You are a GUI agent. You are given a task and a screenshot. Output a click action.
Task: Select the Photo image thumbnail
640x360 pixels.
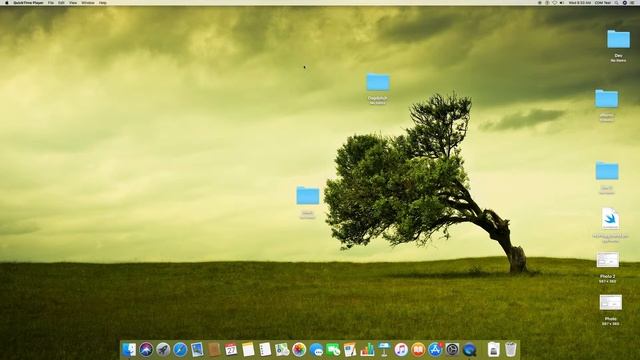point(611,302)
